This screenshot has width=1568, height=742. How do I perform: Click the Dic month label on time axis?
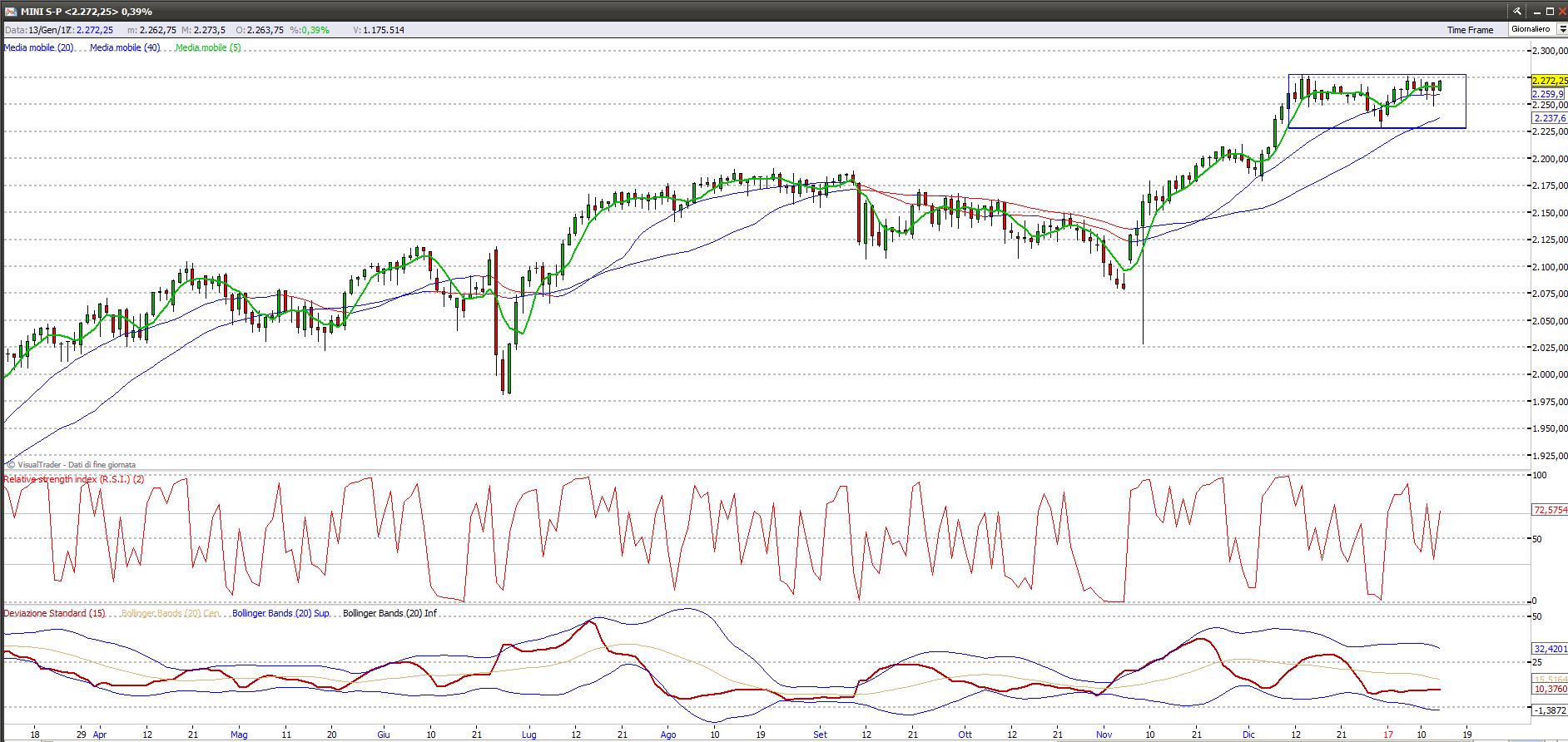(x=1248, y=735)
